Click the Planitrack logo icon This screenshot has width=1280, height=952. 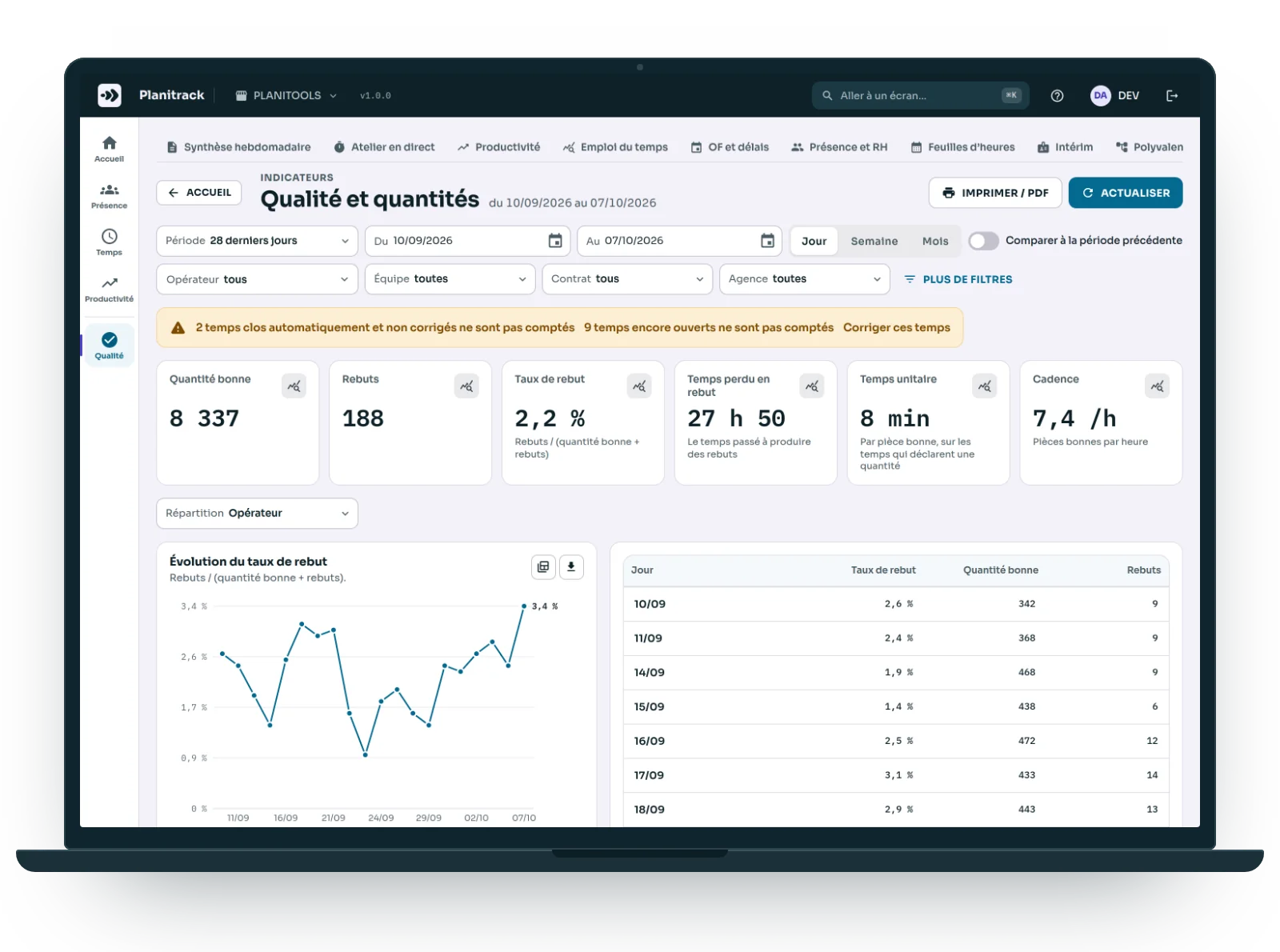(110, 95)
